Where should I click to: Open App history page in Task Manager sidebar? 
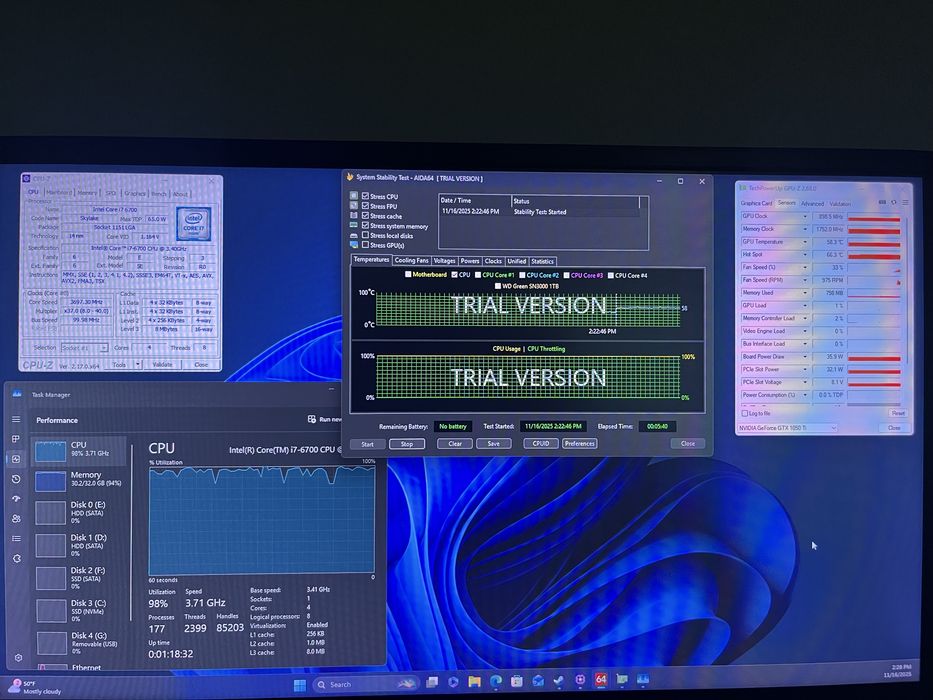pos(16,479)
